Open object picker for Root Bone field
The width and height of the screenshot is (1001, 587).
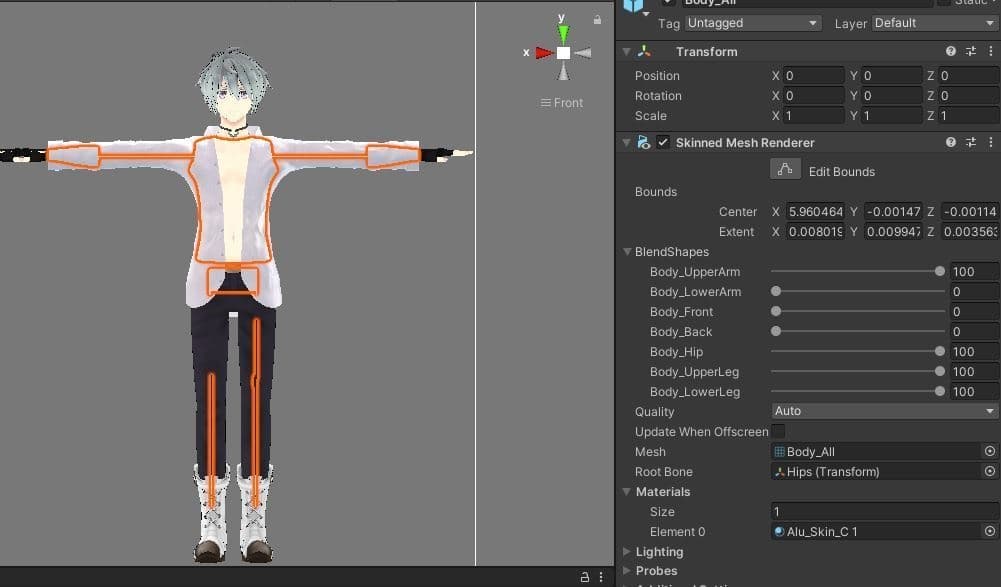click(990, 472)
